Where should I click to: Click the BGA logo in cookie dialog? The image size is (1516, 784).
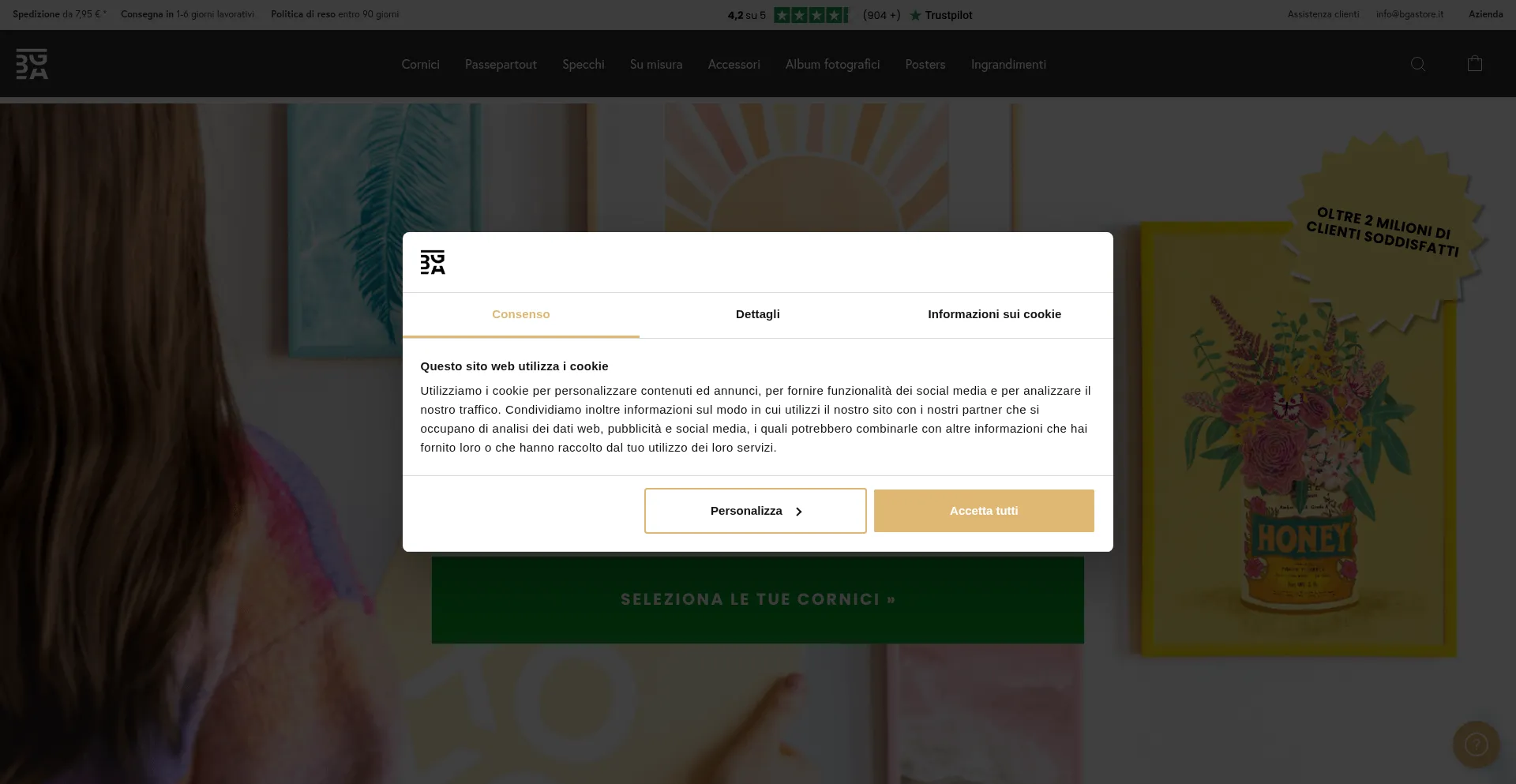pyautogui.click(x=433, y=262)
